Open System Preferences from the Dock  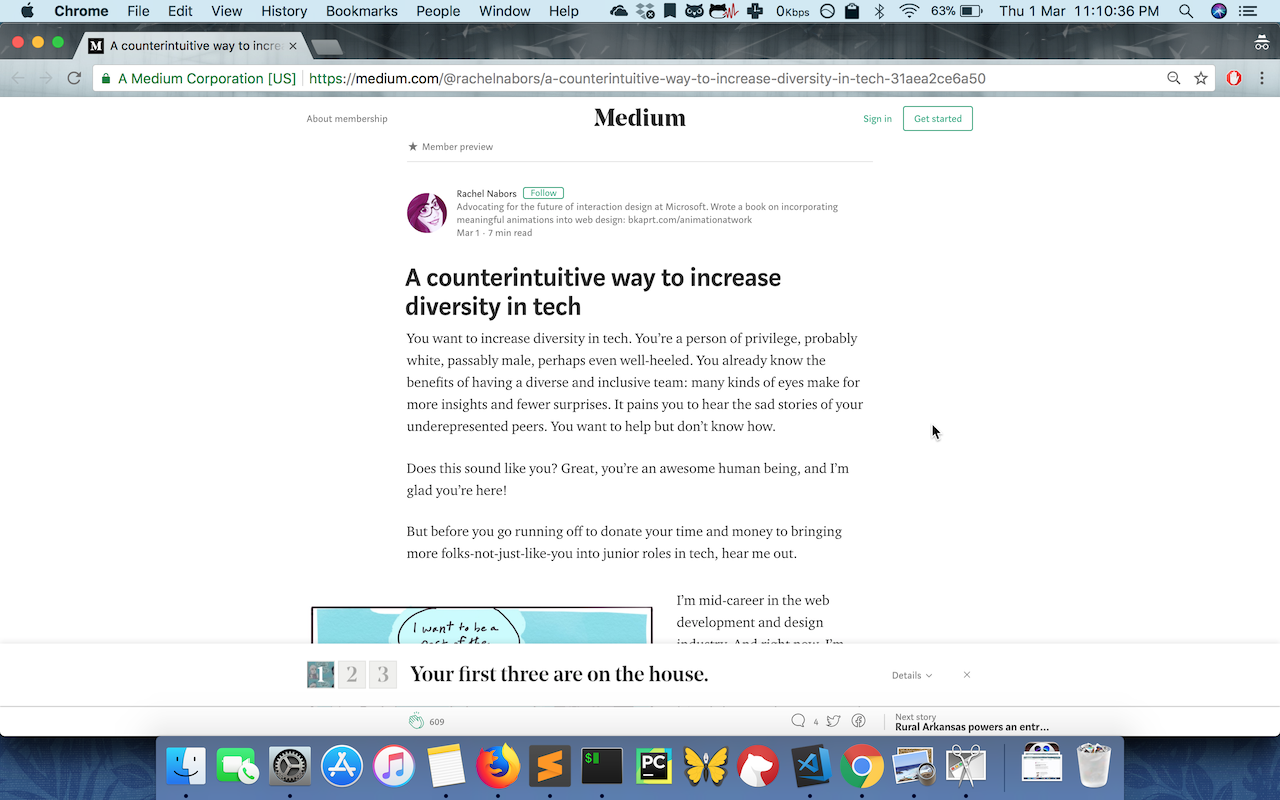click(x=290, y=767)
